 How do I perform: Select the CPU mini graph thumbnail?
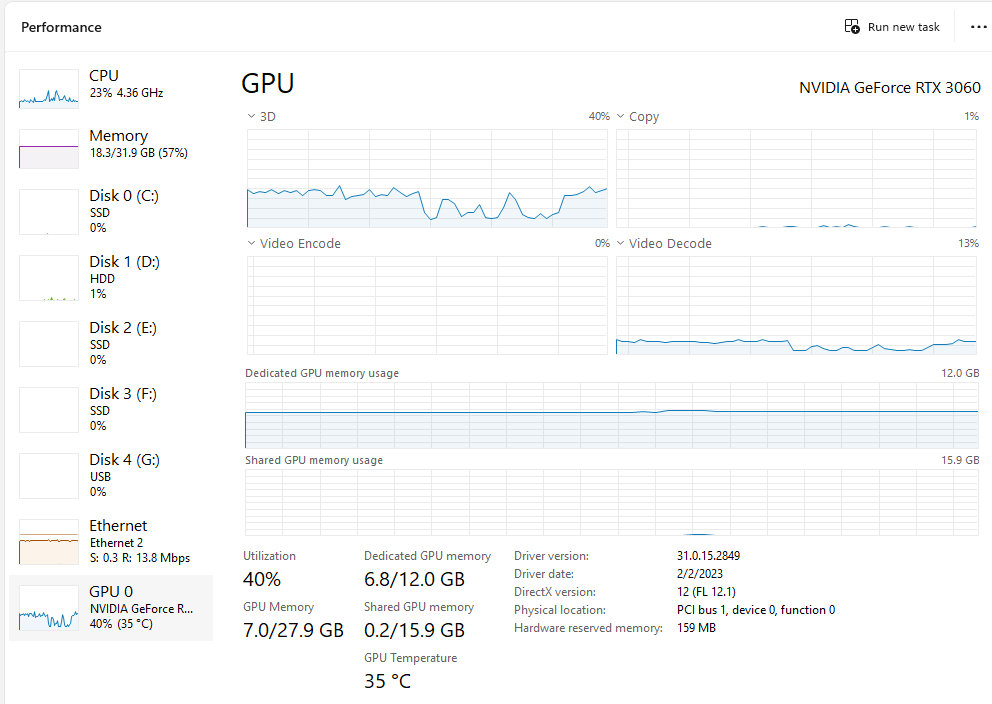pos(48,89)
